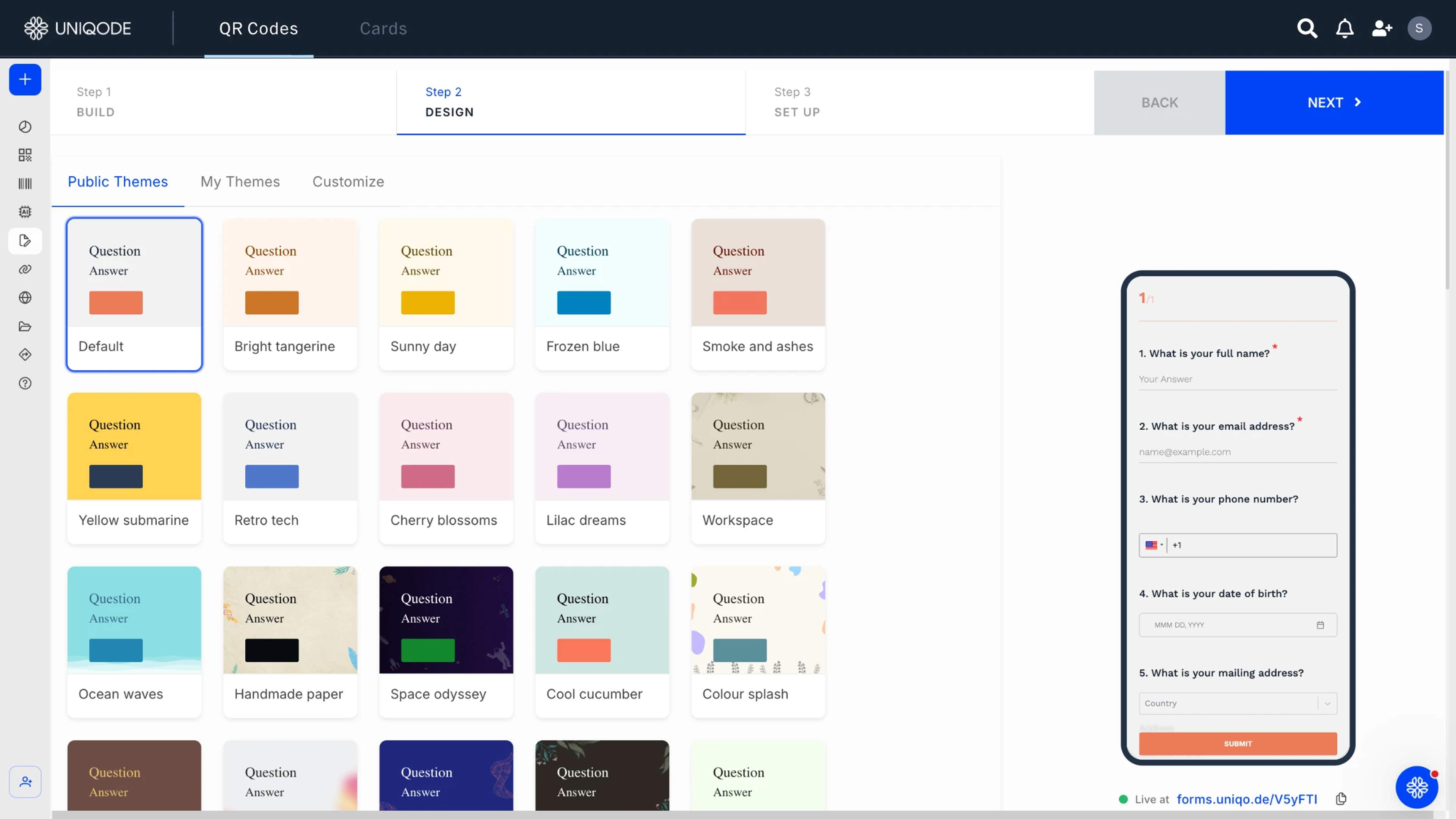Click the Uniqode logo
This screenshot has width=1456, height=819.
[77, 28]
